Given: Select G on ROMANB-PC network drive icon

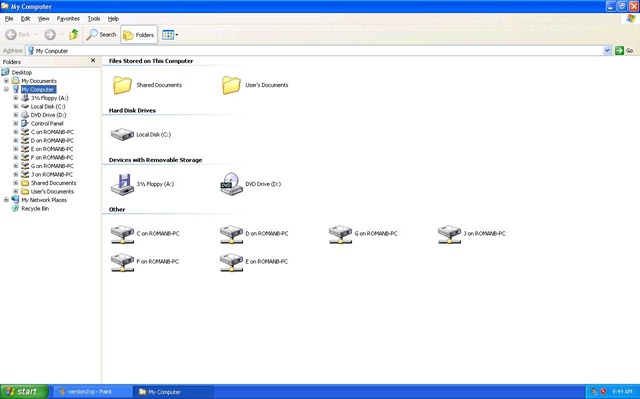Looking at the screenshot, I should point(340,234).
